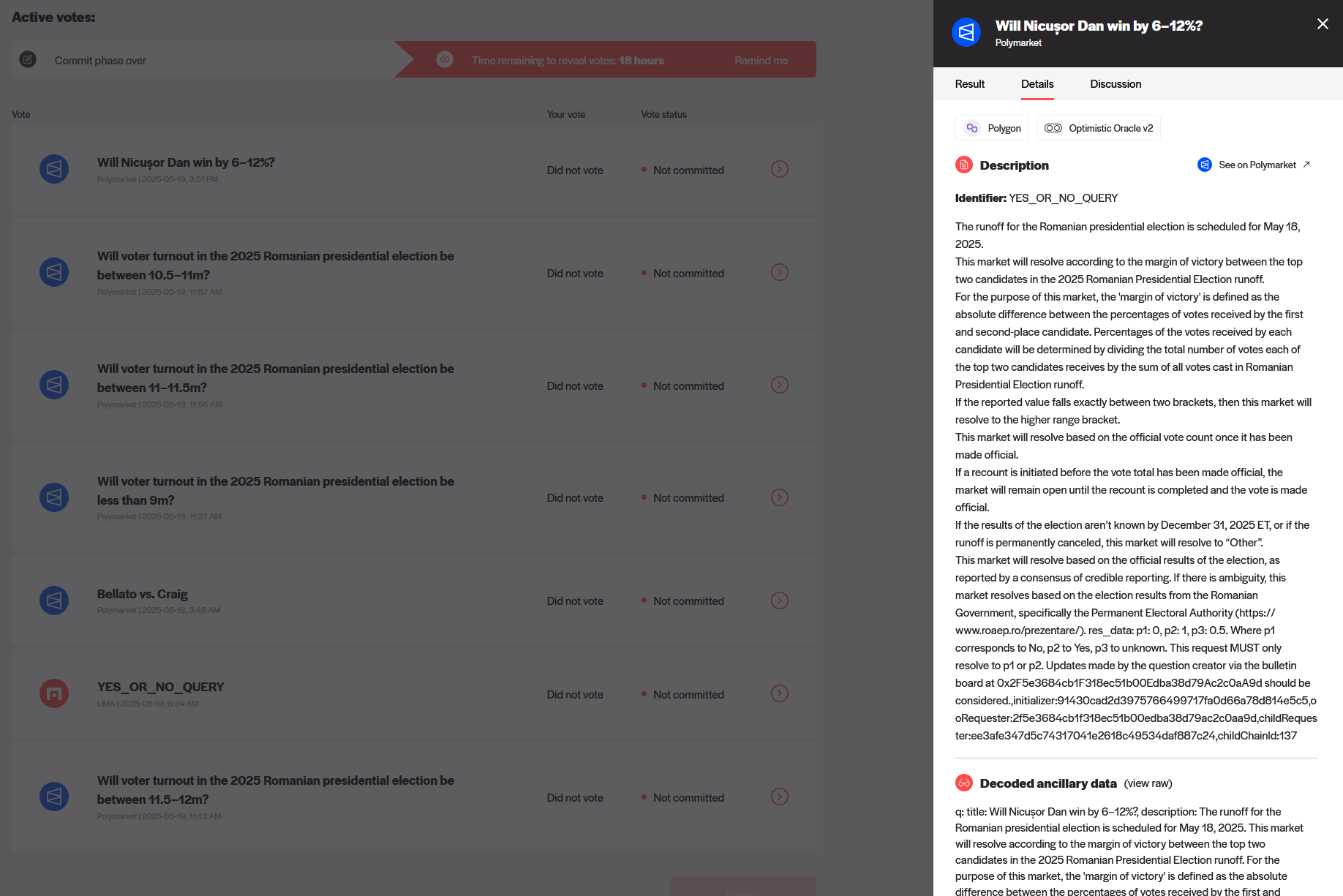Expand the Nicușor Dan 6–12% vote row arrow
The height and width of the screenshot is (896, 1343).
779,170
